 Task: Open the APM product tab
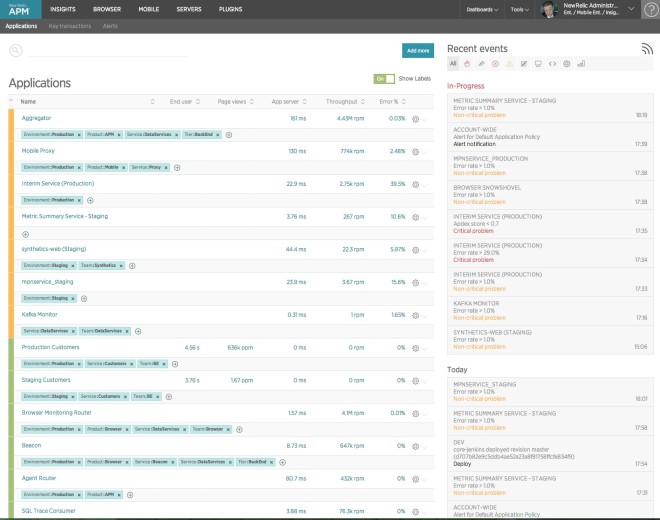tap(21, 9)
